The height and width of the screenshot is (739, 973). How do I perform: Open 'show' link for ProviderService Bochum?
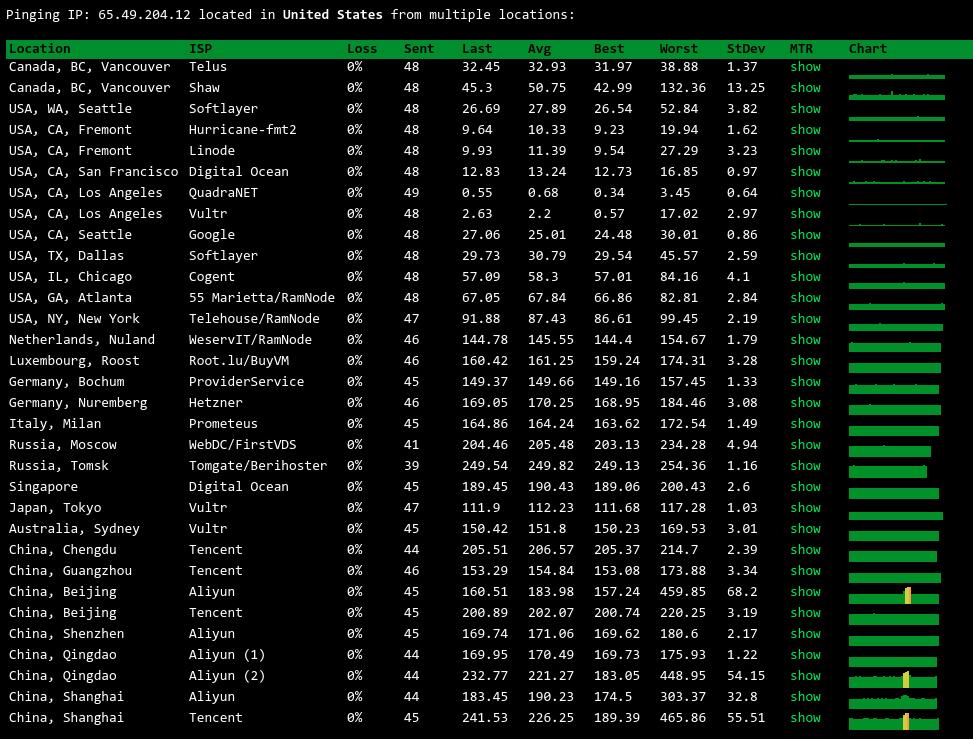(805, 382)
